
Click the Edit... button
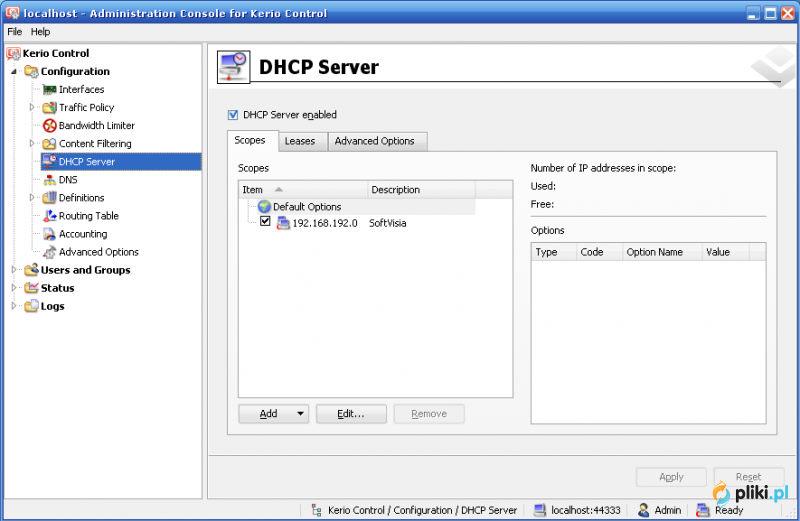[x=351, y=414]
